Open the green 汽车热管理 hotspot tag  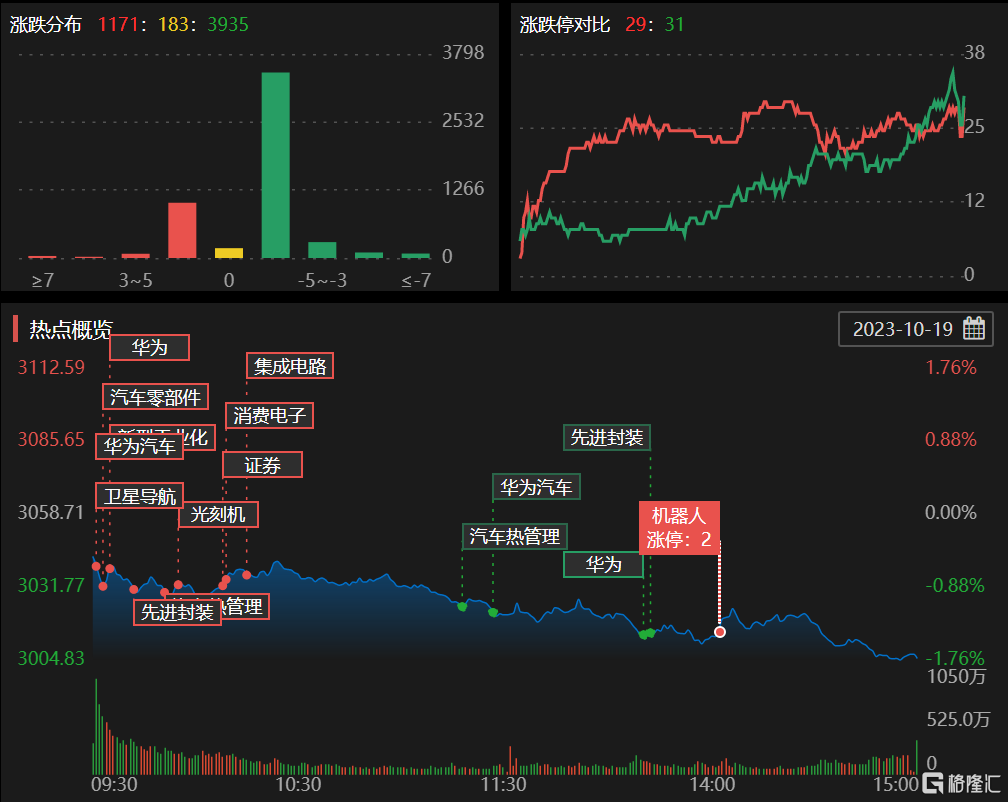point(514,536)
